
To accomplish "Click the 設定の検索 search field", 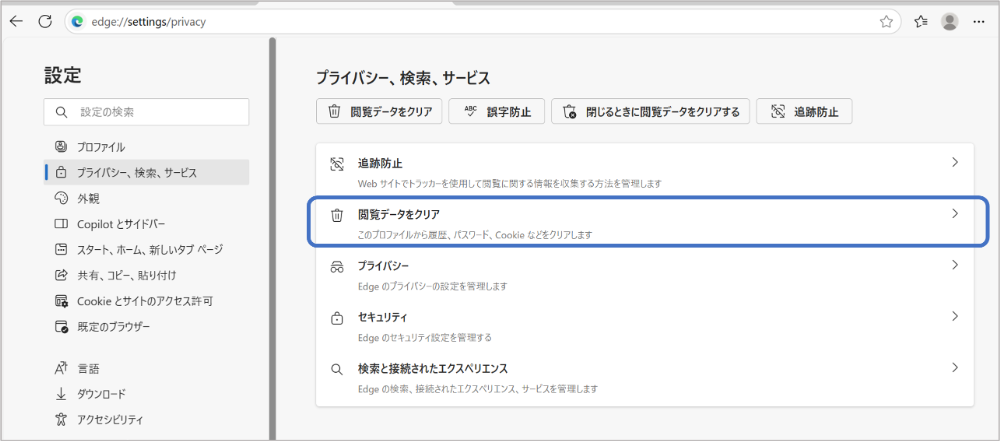I will (x=146, y=112).
